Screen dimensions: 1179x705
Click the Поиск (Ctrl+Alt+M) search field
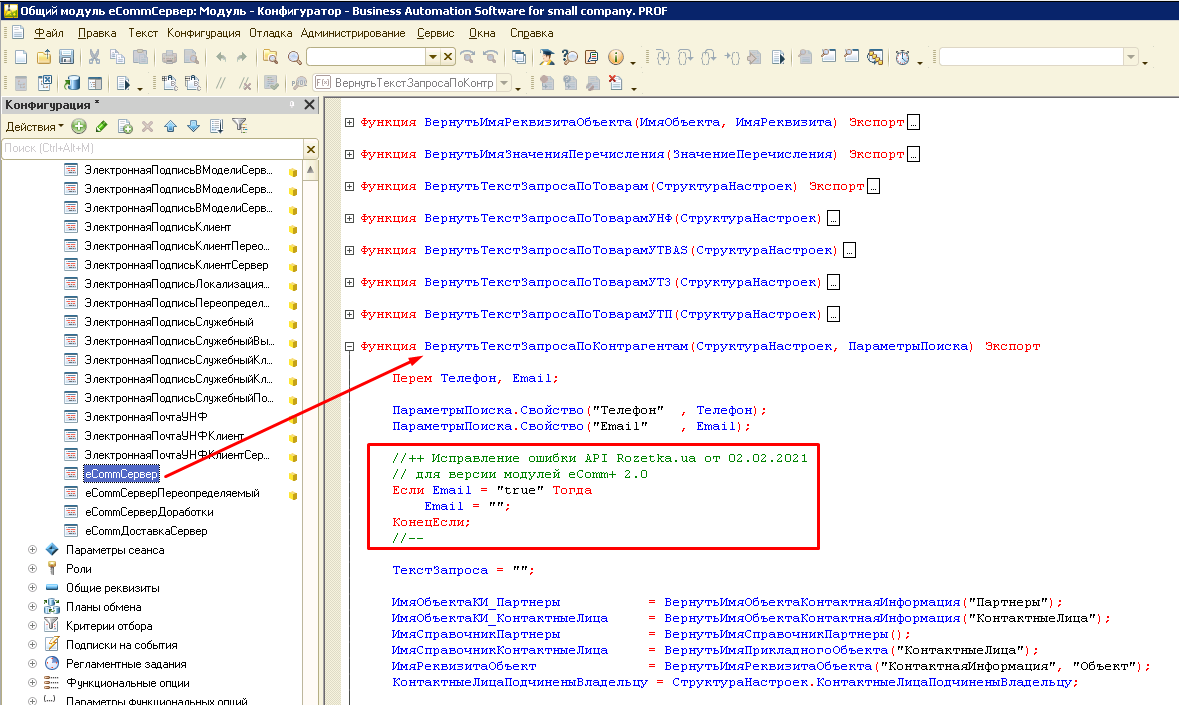click(150, 149)
